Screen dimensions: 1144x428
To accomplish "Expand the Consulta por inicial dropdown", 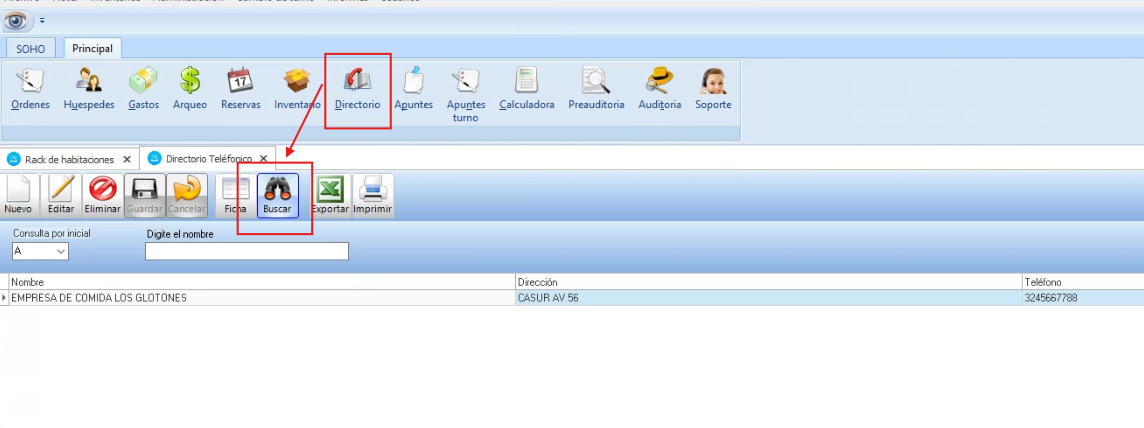I will [x=60, y=251].
